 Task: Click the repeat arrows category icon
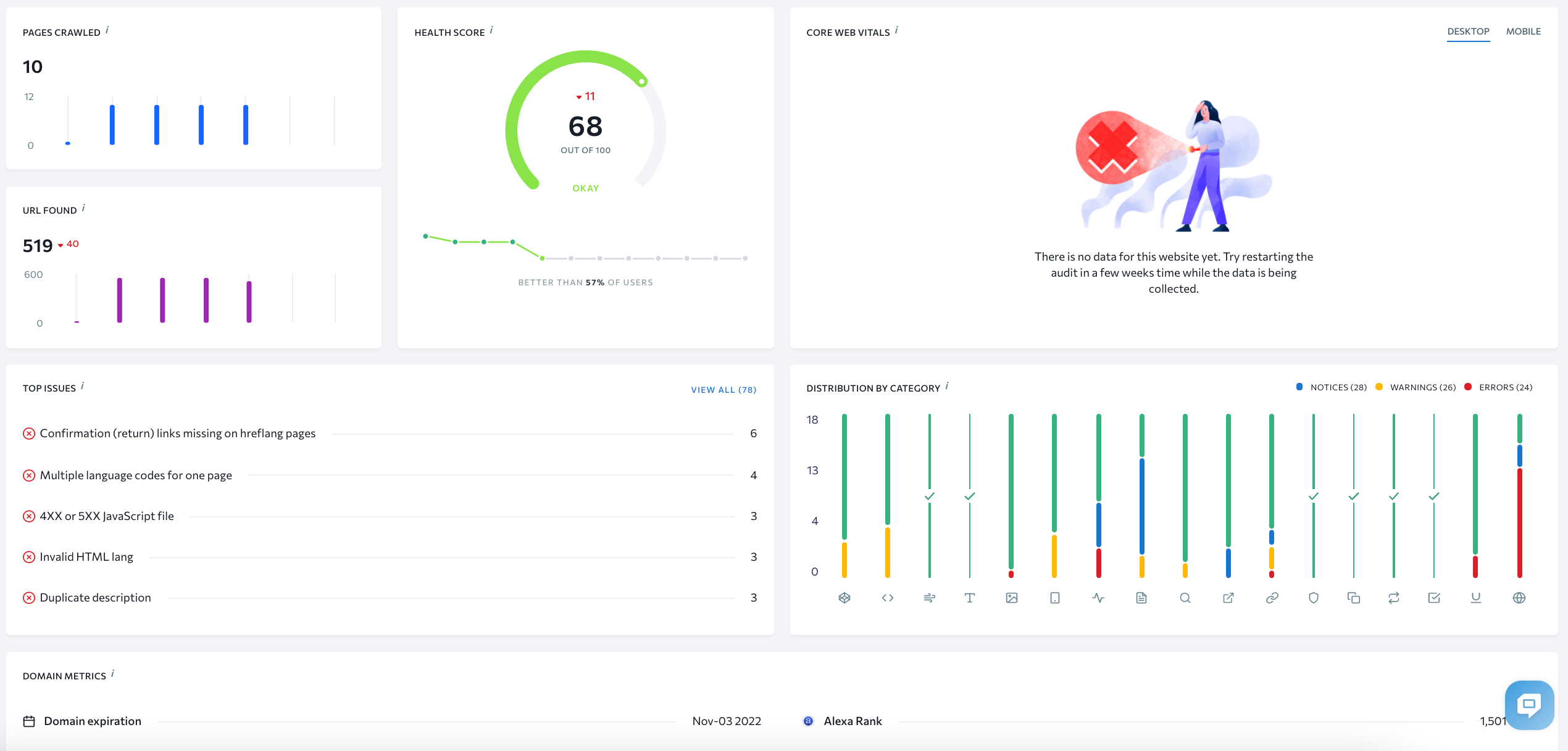[x=1394, y=598]
